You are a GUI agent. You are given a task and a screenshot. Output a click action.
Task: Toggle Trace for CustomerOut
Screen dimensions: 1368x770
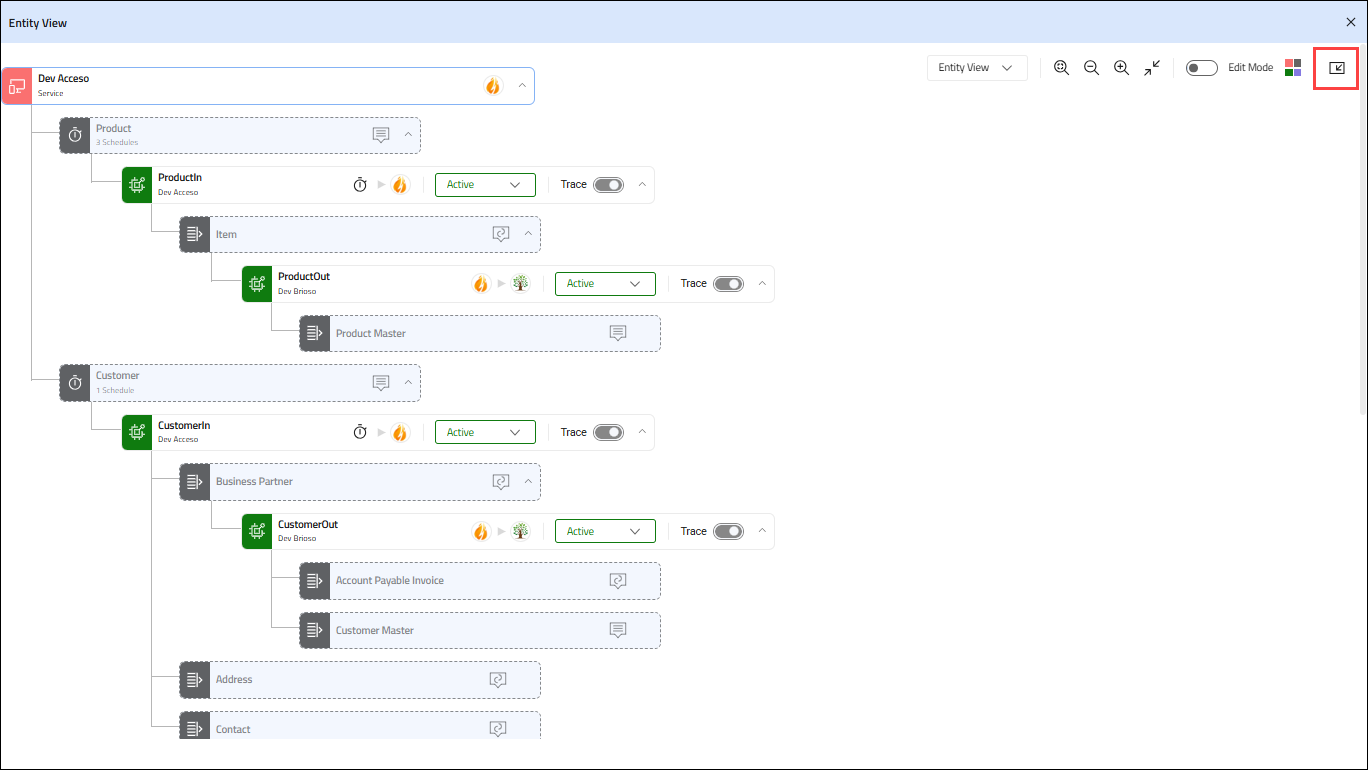pos(728,532)
